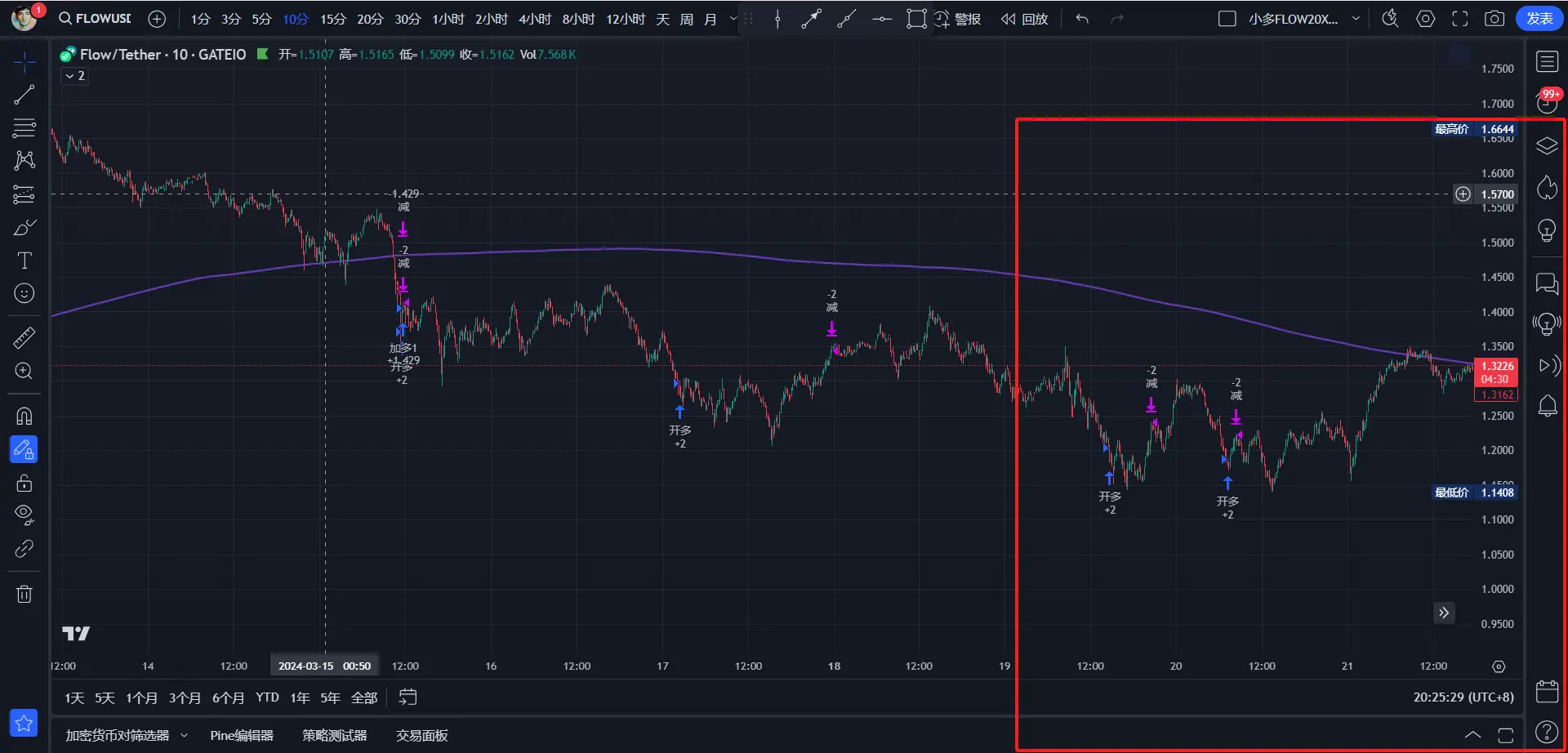Screen dimensions: 1568x753
Task: Open go-to-date calendar icon
Action: (408, 697)
